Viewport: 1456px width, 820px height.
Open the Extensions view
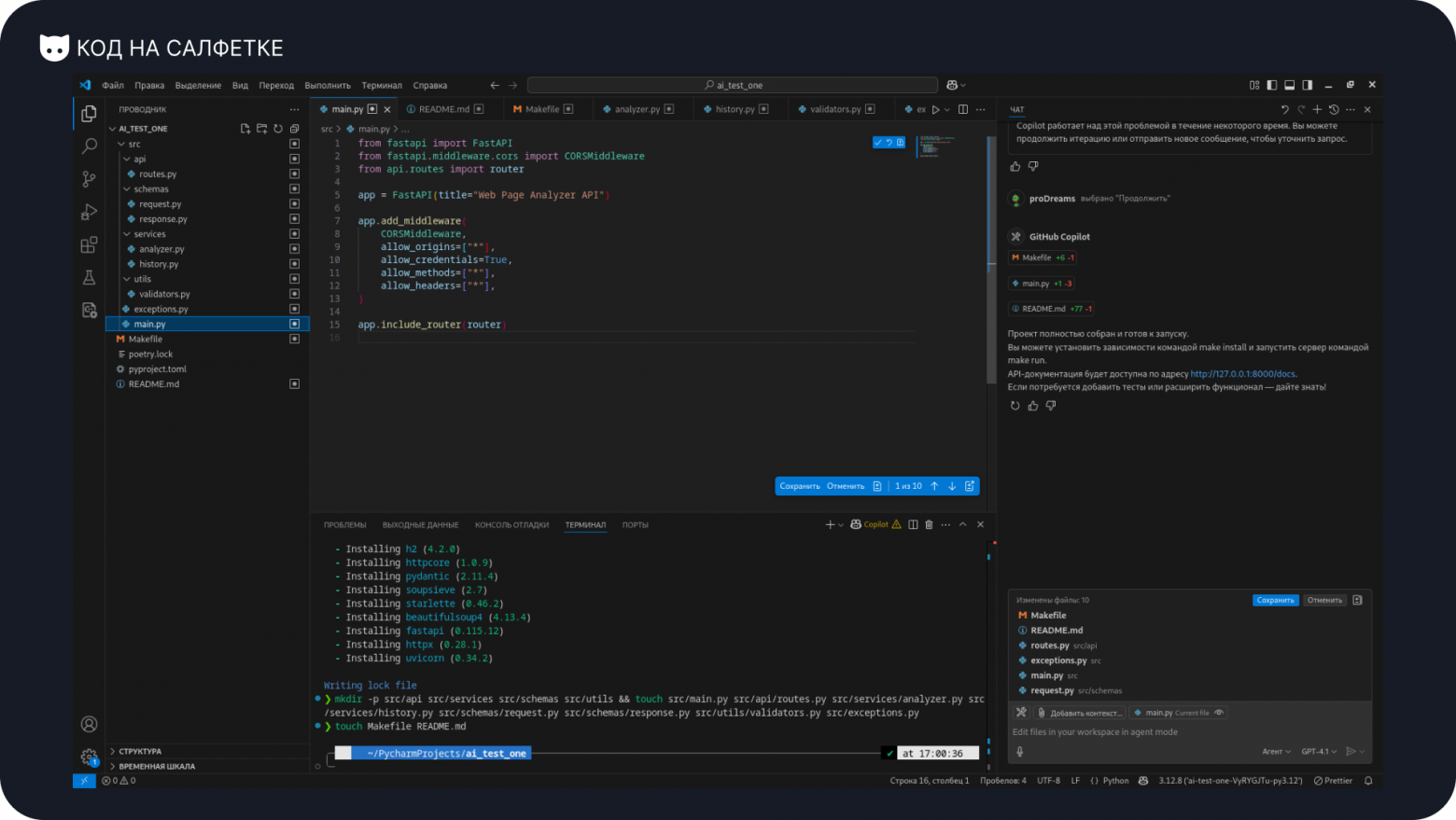(x=90, y=244)
